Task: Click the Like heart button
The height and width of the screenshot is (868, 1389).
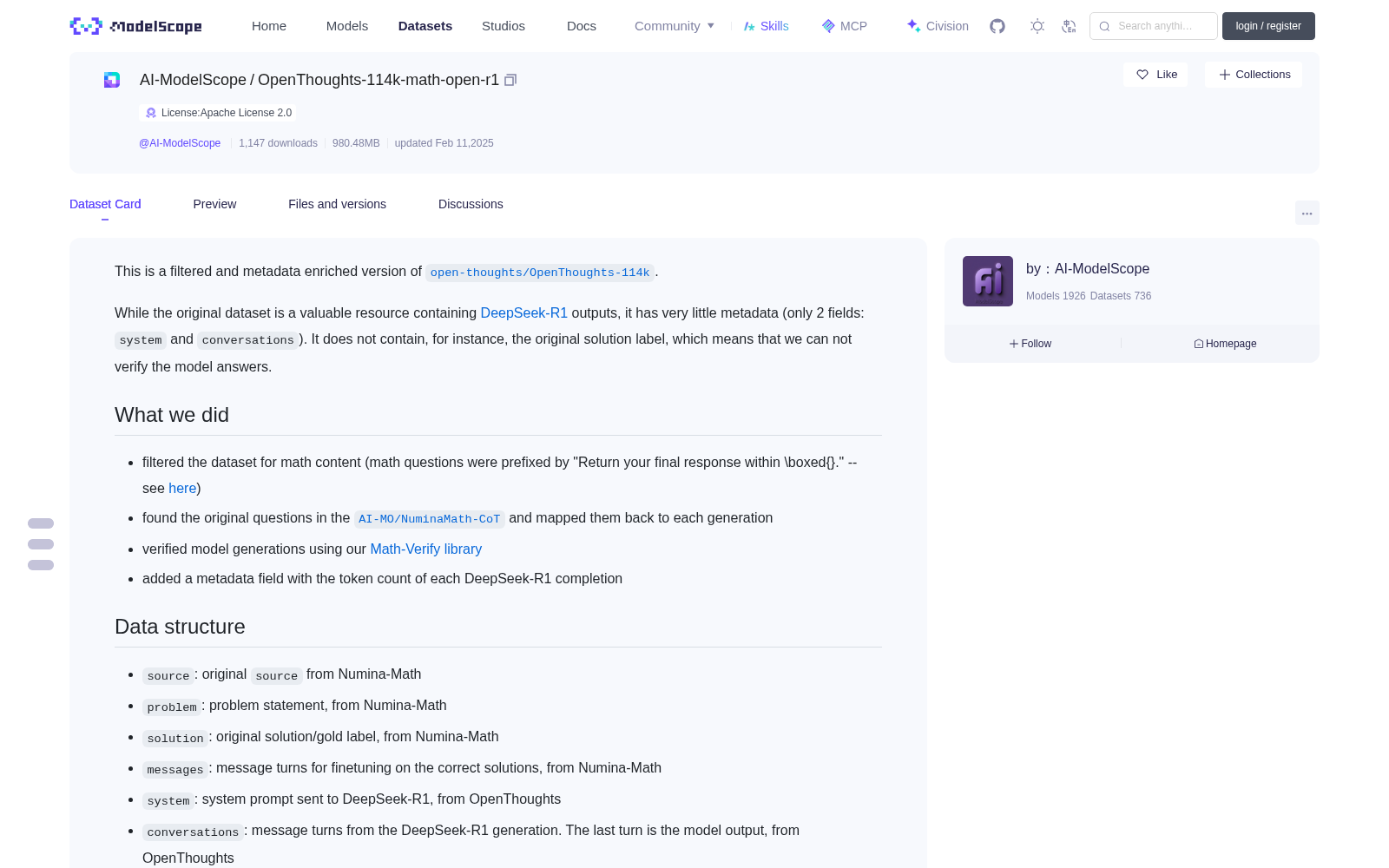Action: [1156, 75]
